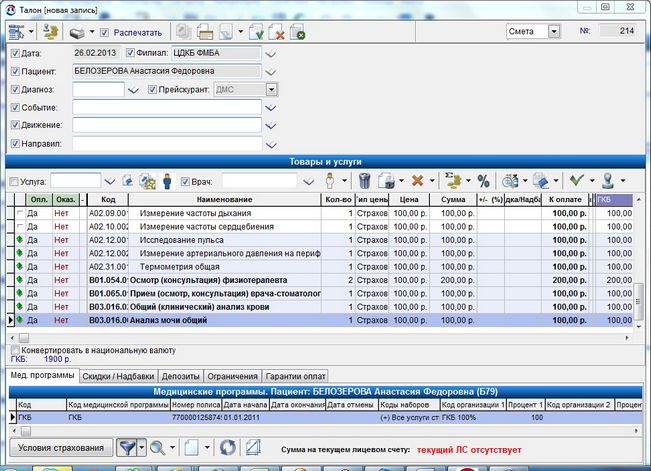Click the Код column header in services table

tap(108, 200)
